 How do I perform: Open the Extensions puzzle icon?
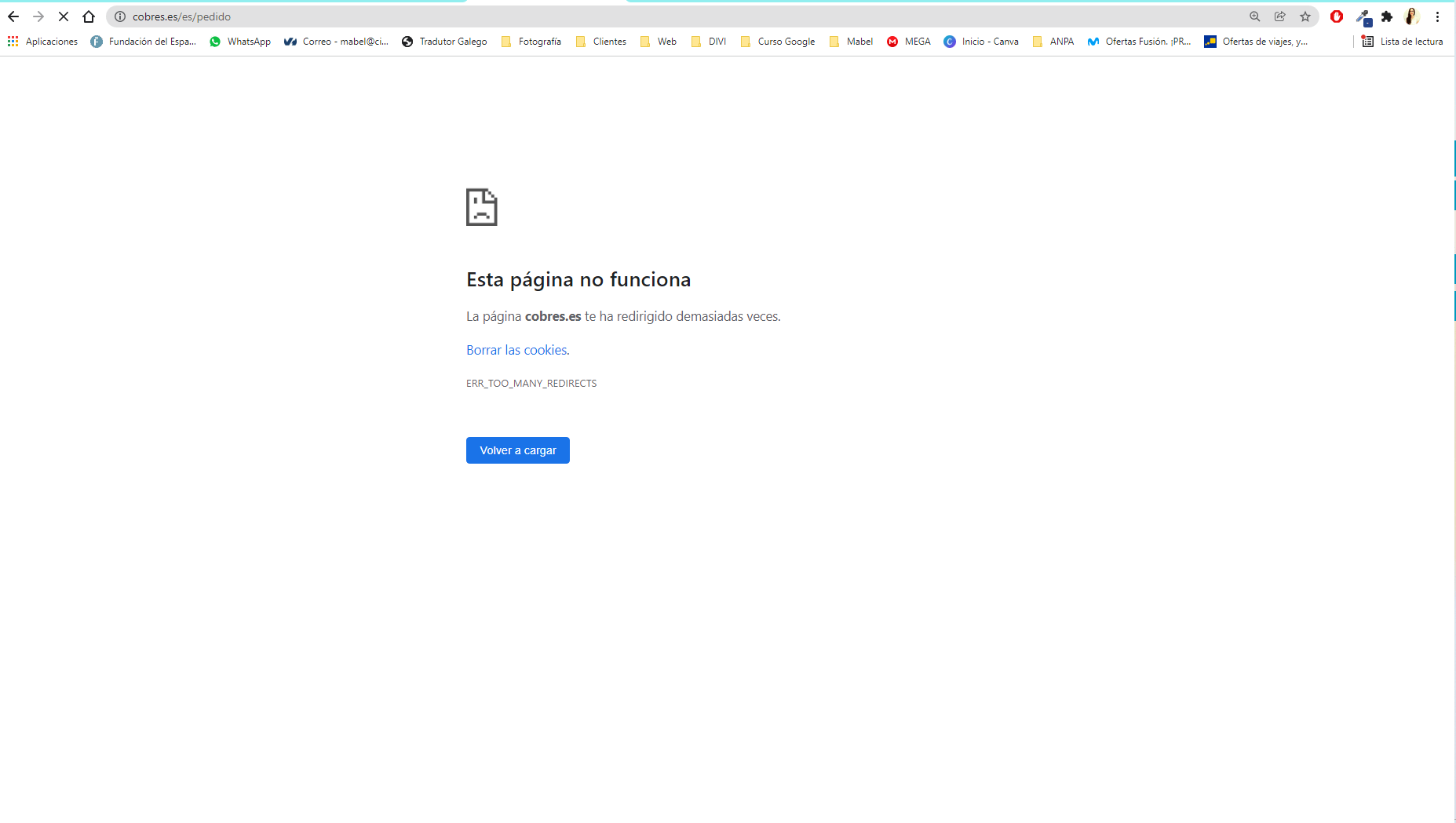tap(1387, 16)
